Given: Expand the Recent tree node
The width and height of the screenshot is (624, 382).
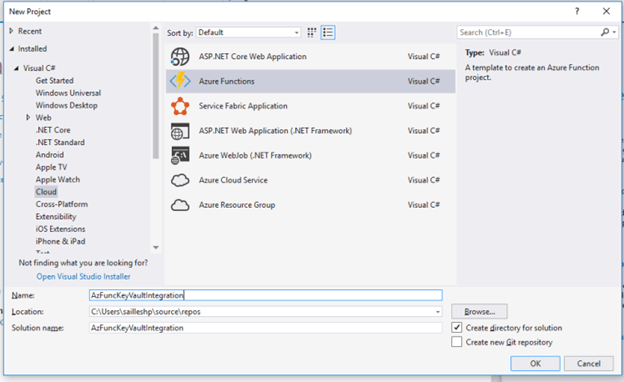Looking at the screenshot, I should tap(11, 31).
